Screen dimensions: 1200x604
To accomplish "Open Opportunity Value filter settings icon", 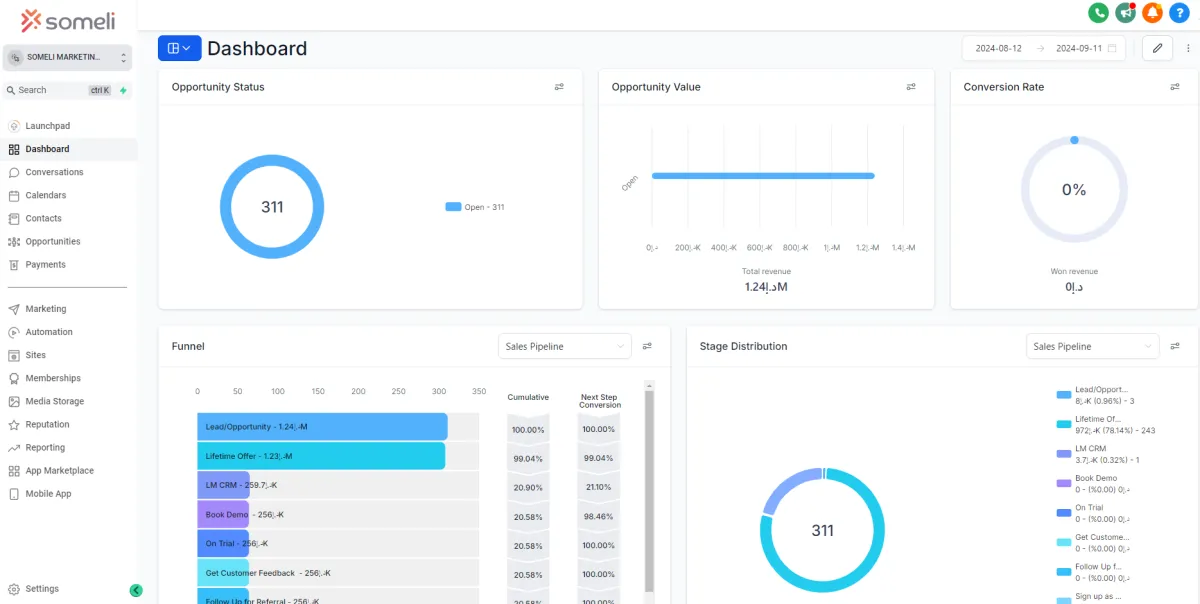I will 911,87.
